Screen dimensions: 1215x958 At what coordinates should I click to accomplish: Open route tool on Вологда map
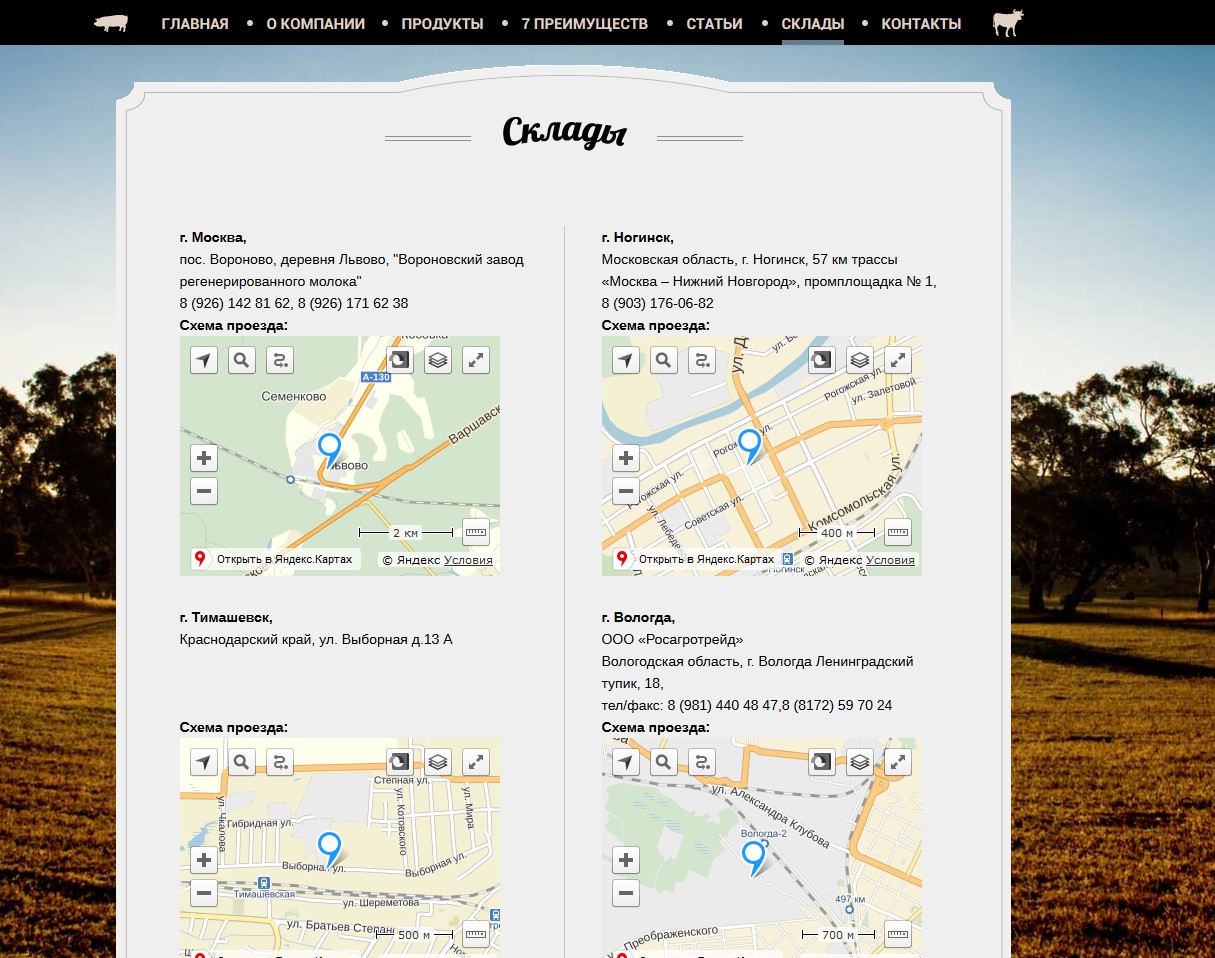(x=702, y=762)
